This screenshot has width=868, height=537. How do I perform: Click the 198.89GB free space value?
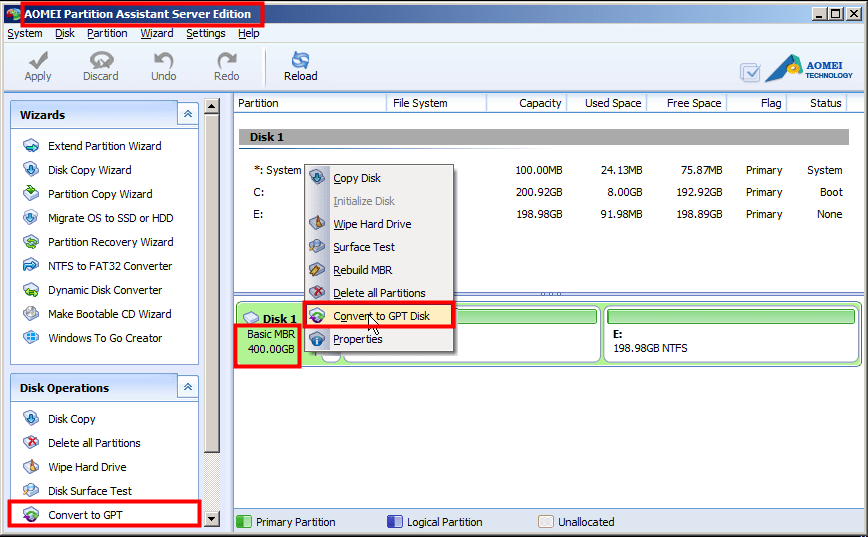pyautogui.click(x=699, y=214)
